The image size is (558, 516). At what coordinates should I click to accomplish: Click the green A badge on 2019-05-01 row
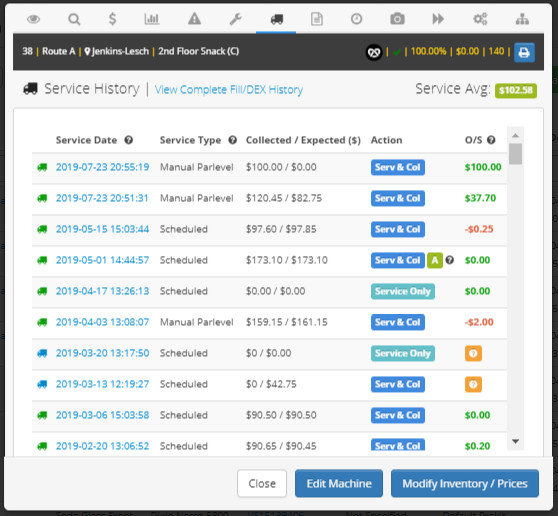click(x=435, y=260)
